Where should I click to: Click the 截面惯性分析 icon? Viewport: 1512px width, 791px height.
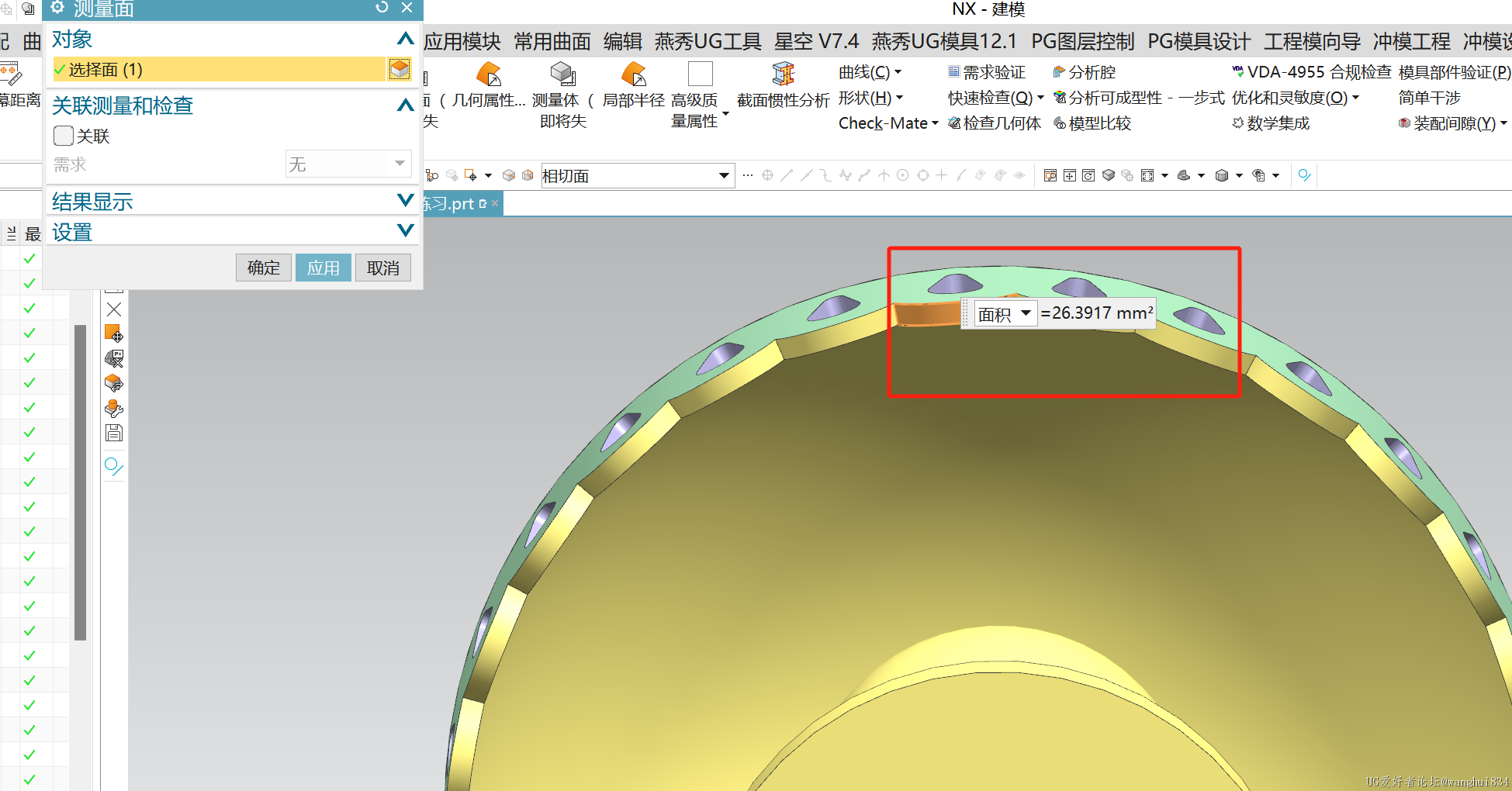click(784, 74)
